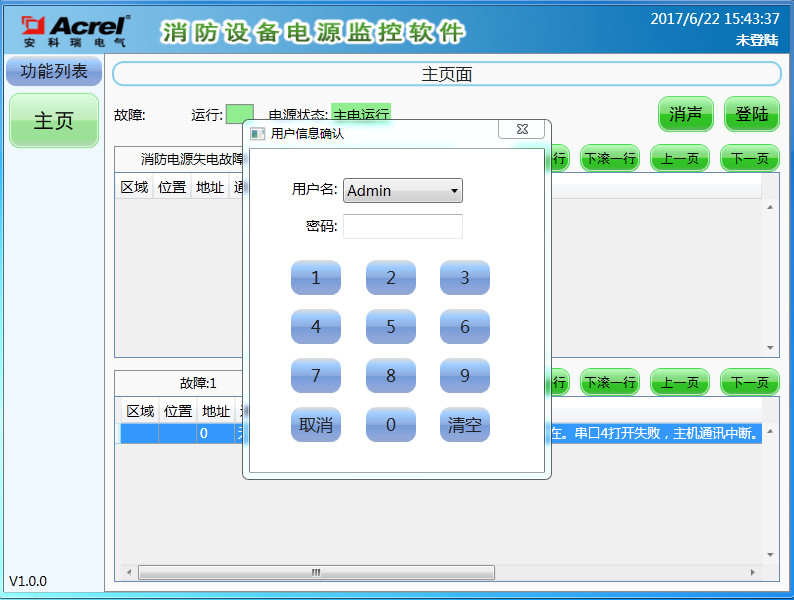Screen dimensions: 794x600
Task: Click the 密码 password input field
Action: pos(402,227)
